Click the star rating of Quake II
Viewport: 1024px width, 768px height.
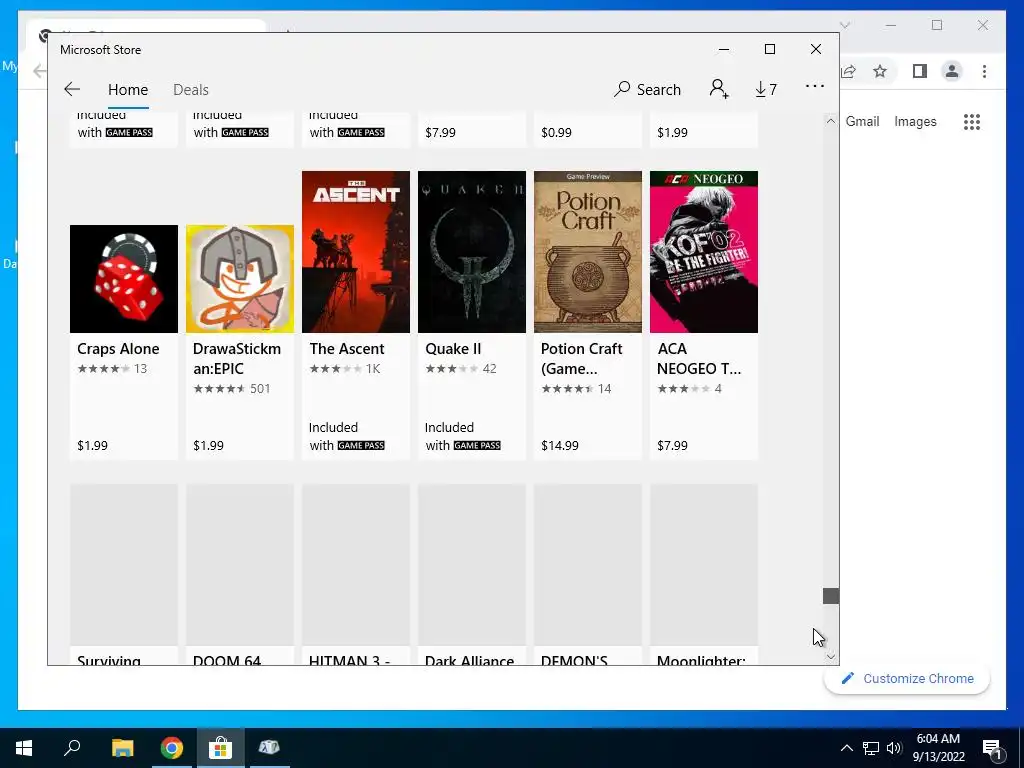[452, 368]
